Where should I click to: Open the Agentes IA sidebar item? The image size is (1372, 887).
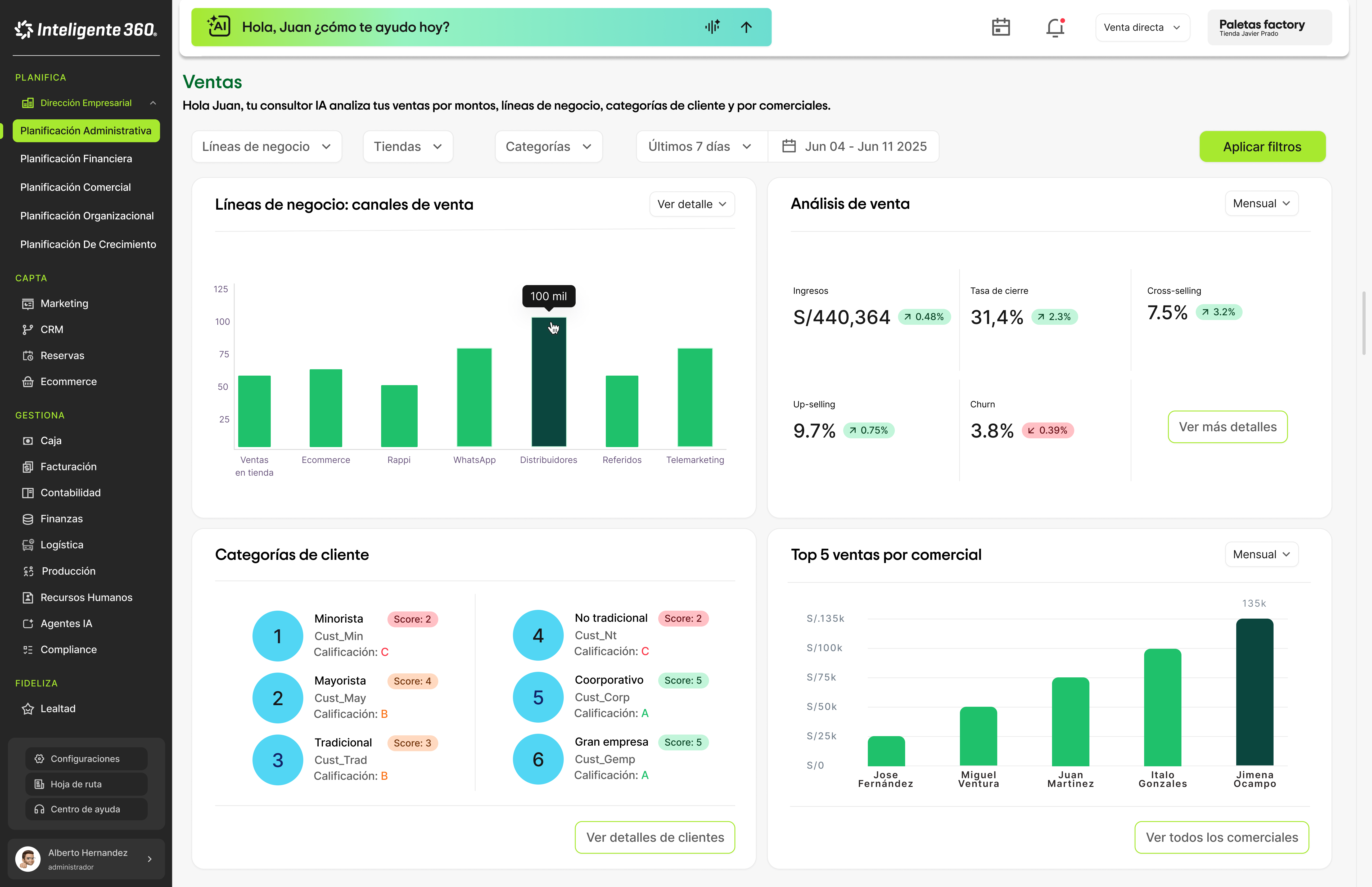point(66,623)
